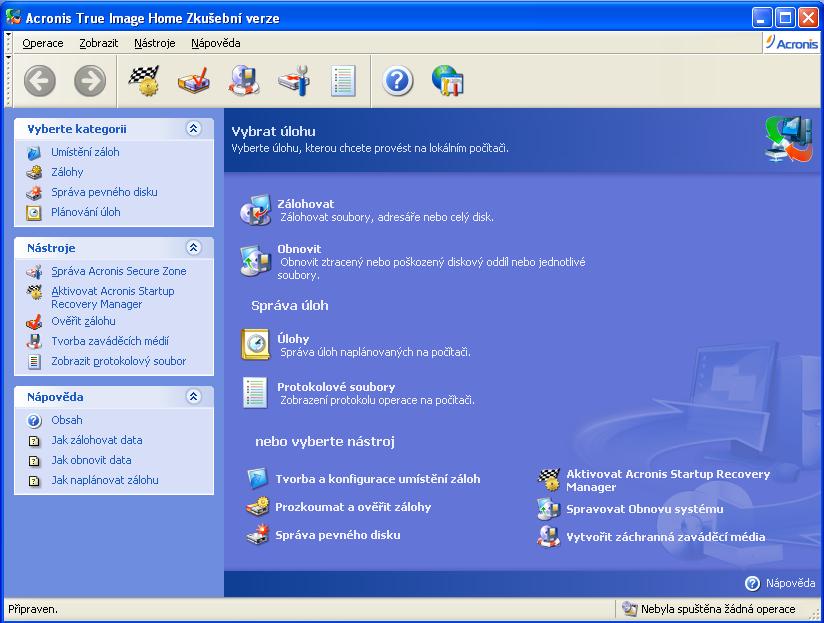Screen dimensions: 824x623
Task: Click the log list toolbar icon
Action: (x=344, y=81)
